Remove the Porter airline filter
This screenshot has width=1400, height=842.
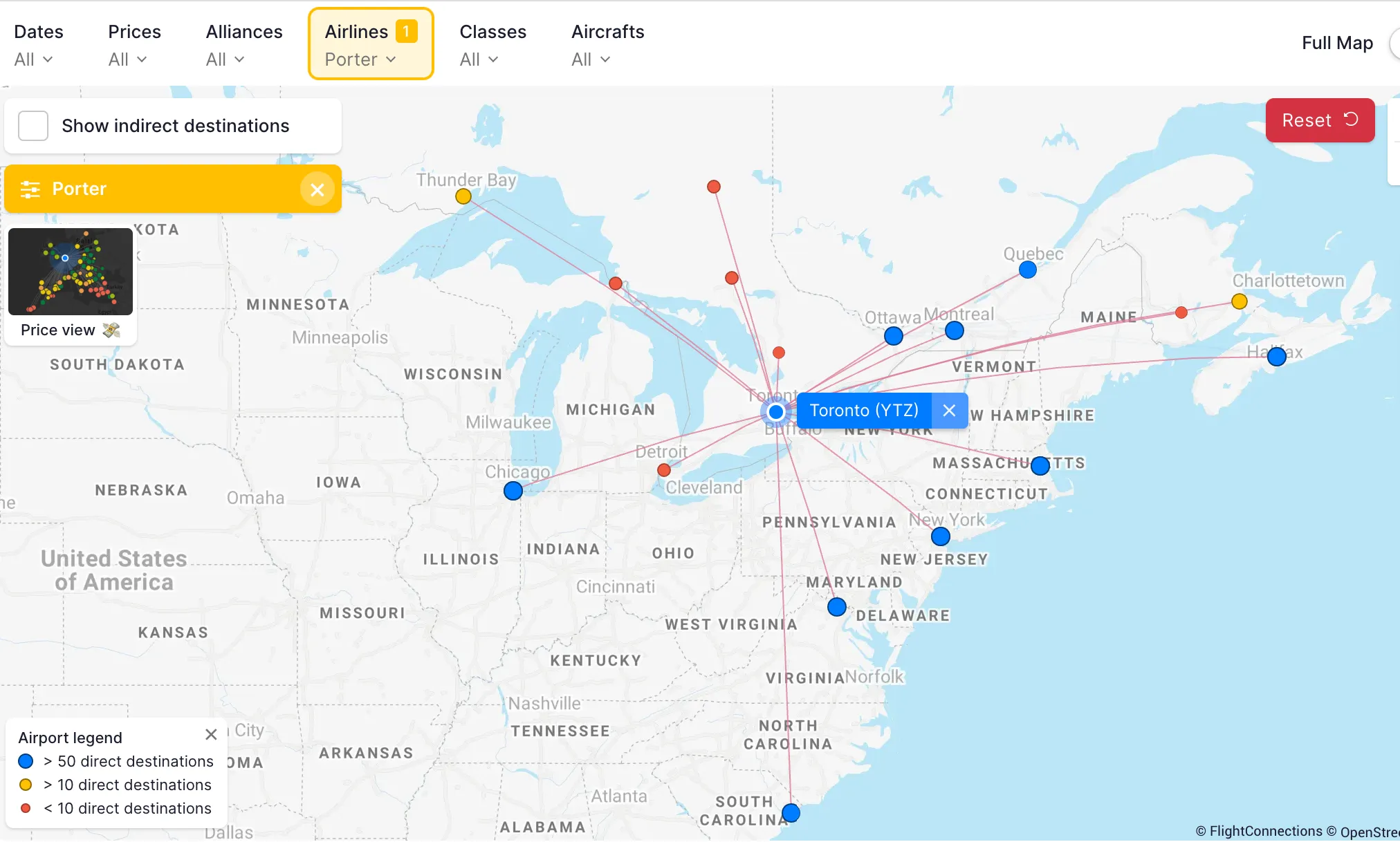click(x=317, y=189)
